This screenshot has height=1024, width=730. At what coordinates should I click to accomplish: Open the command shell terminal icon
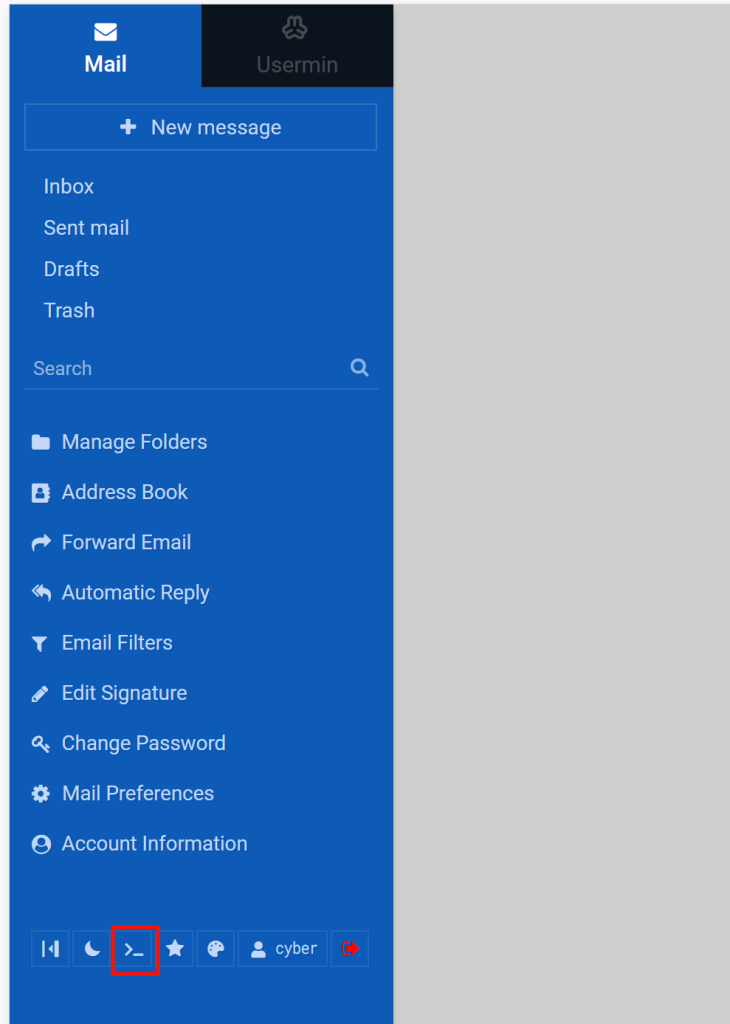point(134,949)
